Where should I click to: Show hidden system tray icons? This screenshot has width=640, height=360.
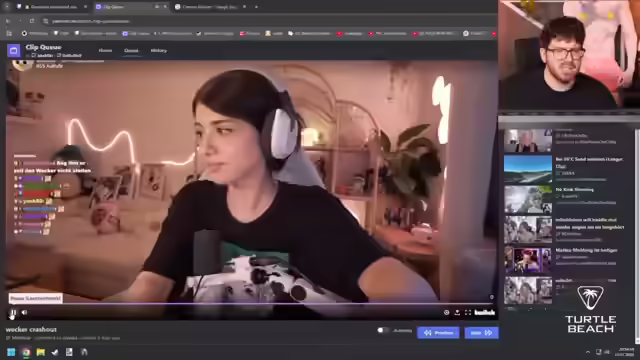[x=588, y=352]
